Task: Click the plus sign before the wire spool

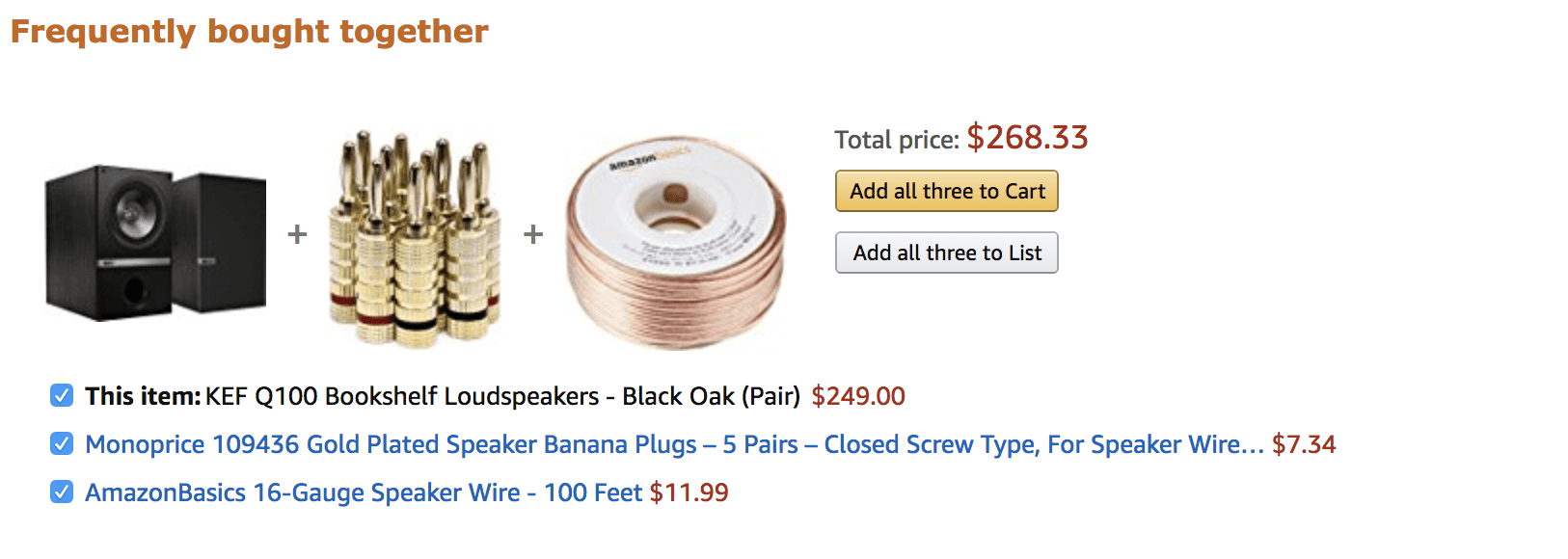Action: [x=533, y=234]
